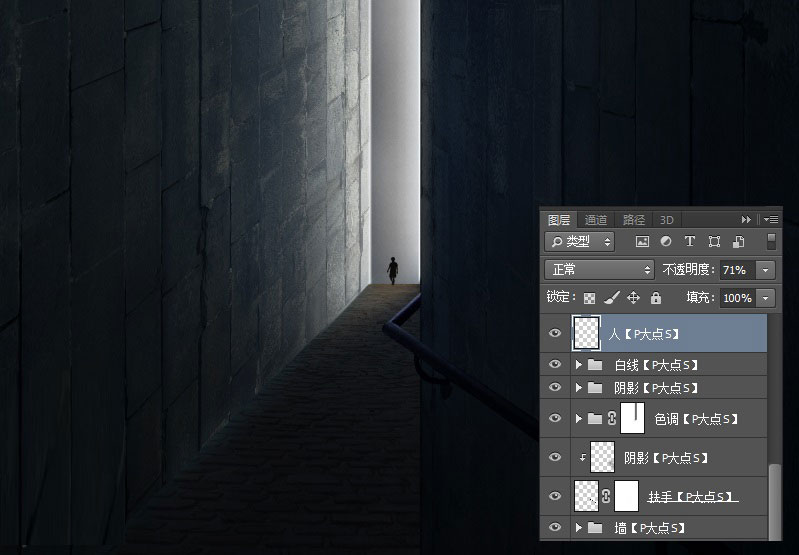Click the fill value field 100%
Image resolution: width=799 pixels, height=555 pixels.
(738, 298)
